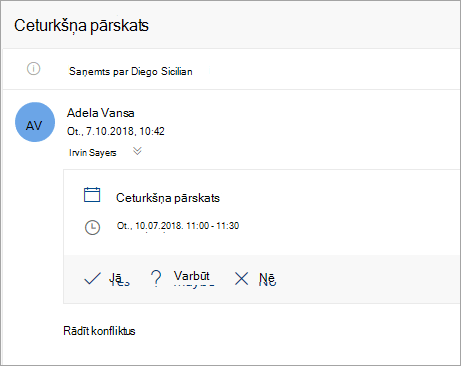
Task: Click sender name 'Adela Vansa'
Action: [x=101, y=113]
